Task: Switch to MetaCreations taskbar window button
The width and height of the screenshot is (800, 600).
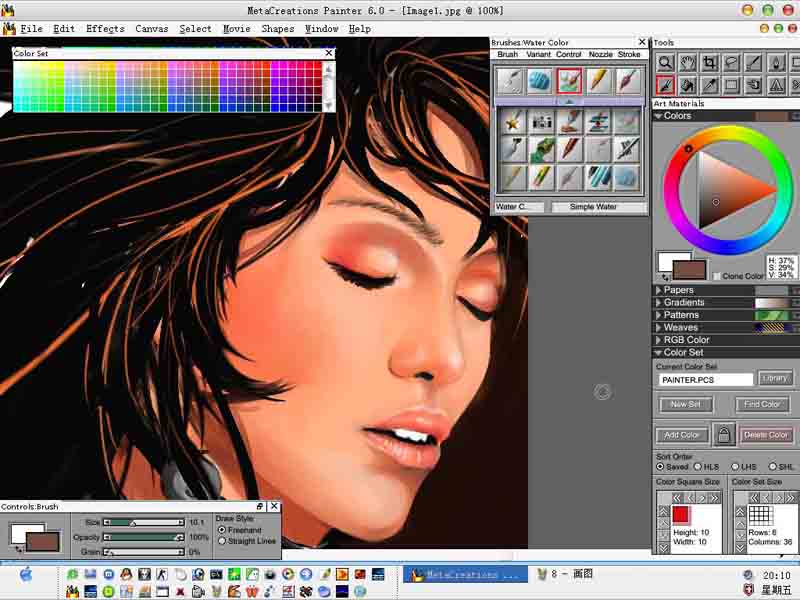Action: pos(465,574)
